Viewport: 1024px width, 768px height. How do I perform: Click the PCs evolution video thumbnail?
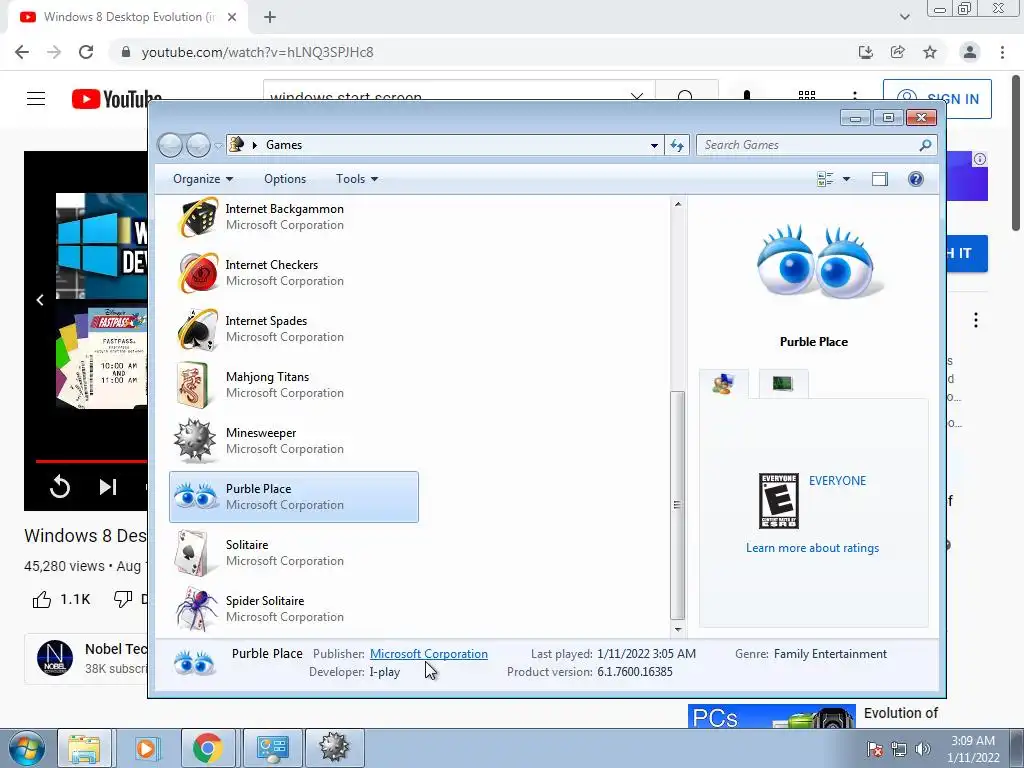pyautogui.click(x=771, y=716)
